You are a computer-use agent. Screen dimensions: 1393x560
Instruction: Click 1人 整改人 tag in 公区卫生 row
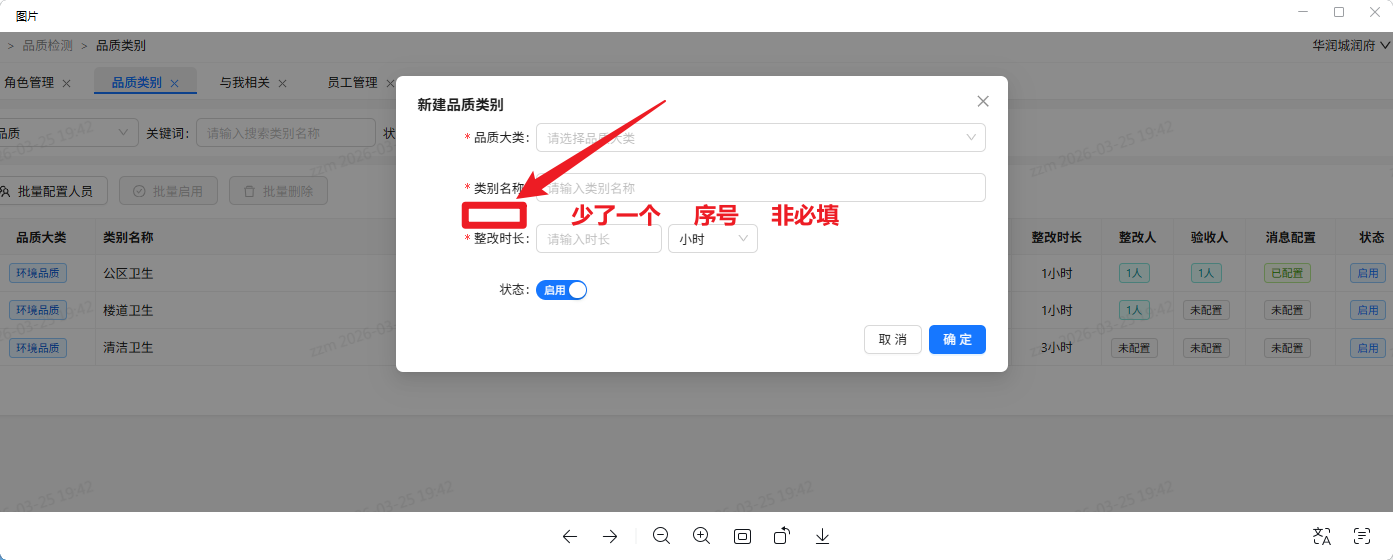(1134, 272)
